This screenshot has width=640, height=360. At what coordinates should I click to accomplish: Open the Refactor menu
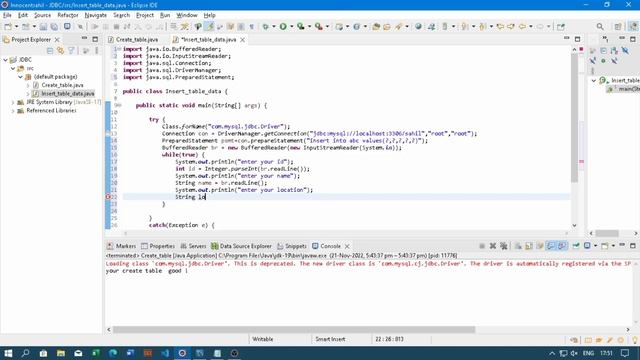click(x=68, y=15)
